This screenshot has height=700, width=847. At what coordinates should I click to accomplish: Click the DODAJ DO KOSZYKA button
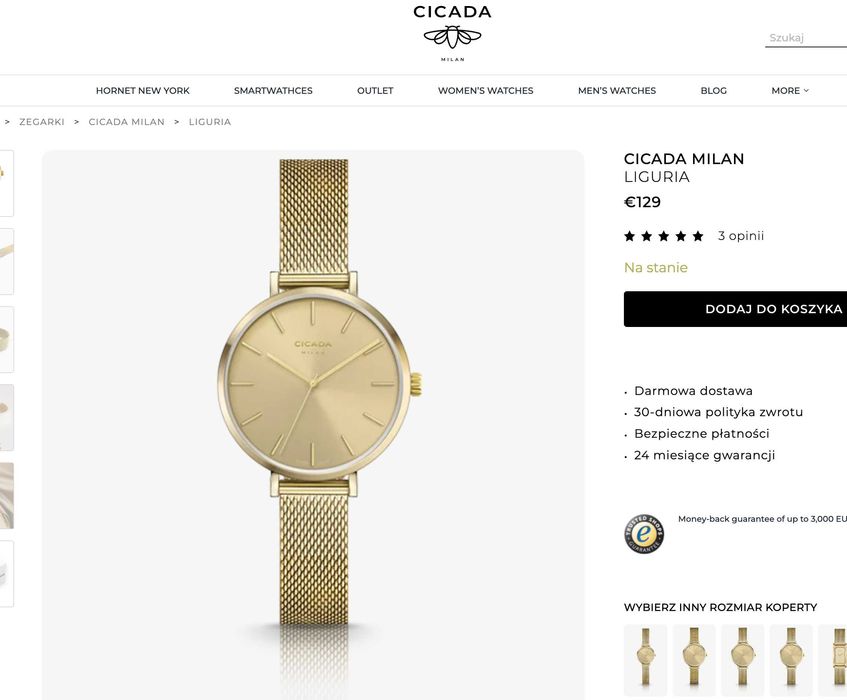click(735, 309)
